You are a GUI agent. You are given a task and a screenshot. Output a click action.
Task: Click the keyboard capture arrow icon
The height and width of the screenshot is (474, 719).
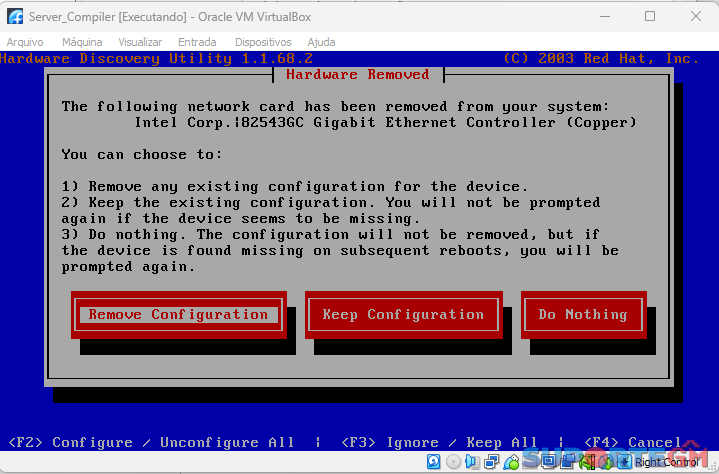(624, 462)
